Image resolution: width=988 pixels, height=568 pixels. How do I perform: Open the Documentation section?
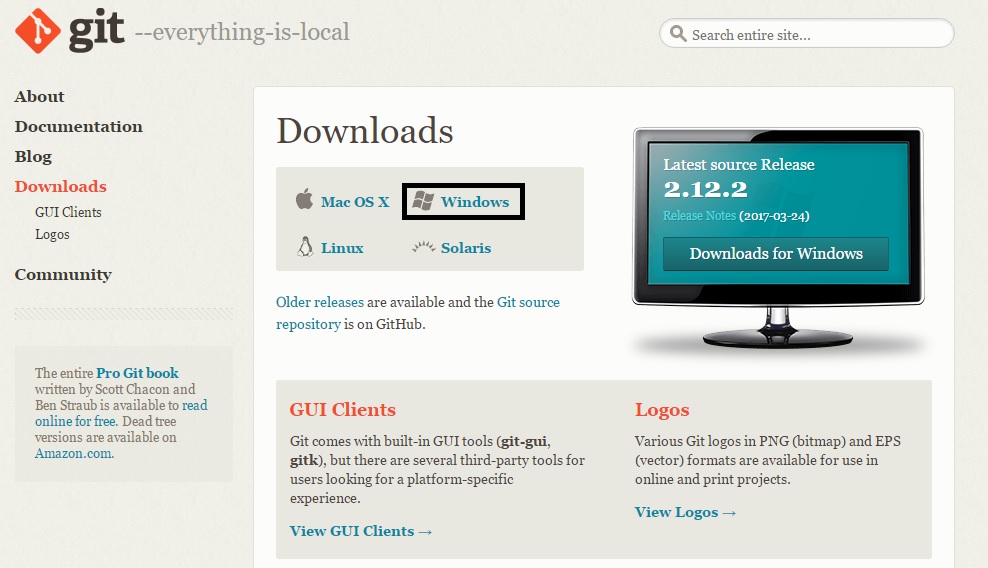[x=79, y=127]
